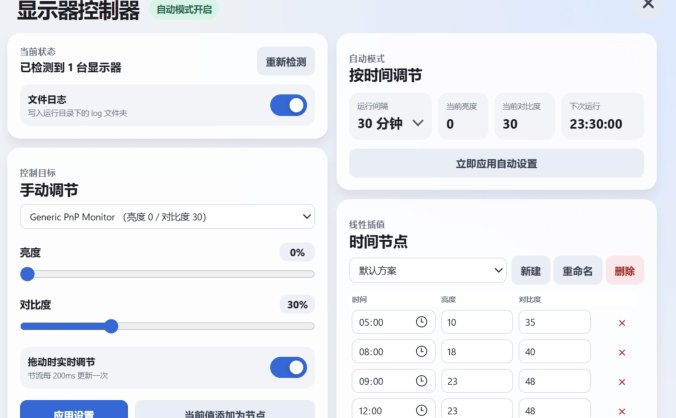676x418 pixels.
Task: Click the brightness field showing 10
Action: coord(477,322)
